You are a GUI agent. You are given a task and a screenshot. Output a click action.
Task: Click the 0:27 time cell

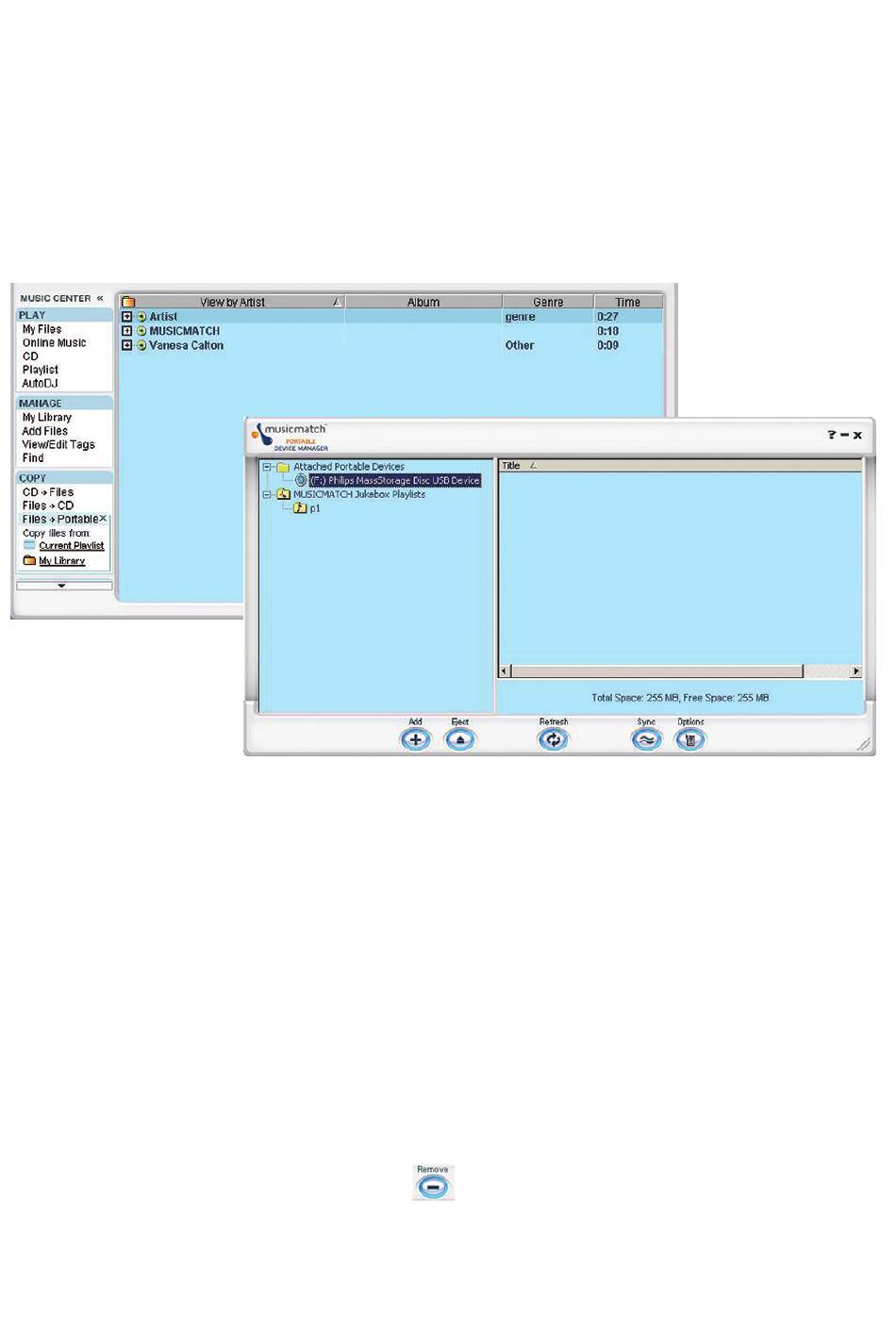(607, 317)
